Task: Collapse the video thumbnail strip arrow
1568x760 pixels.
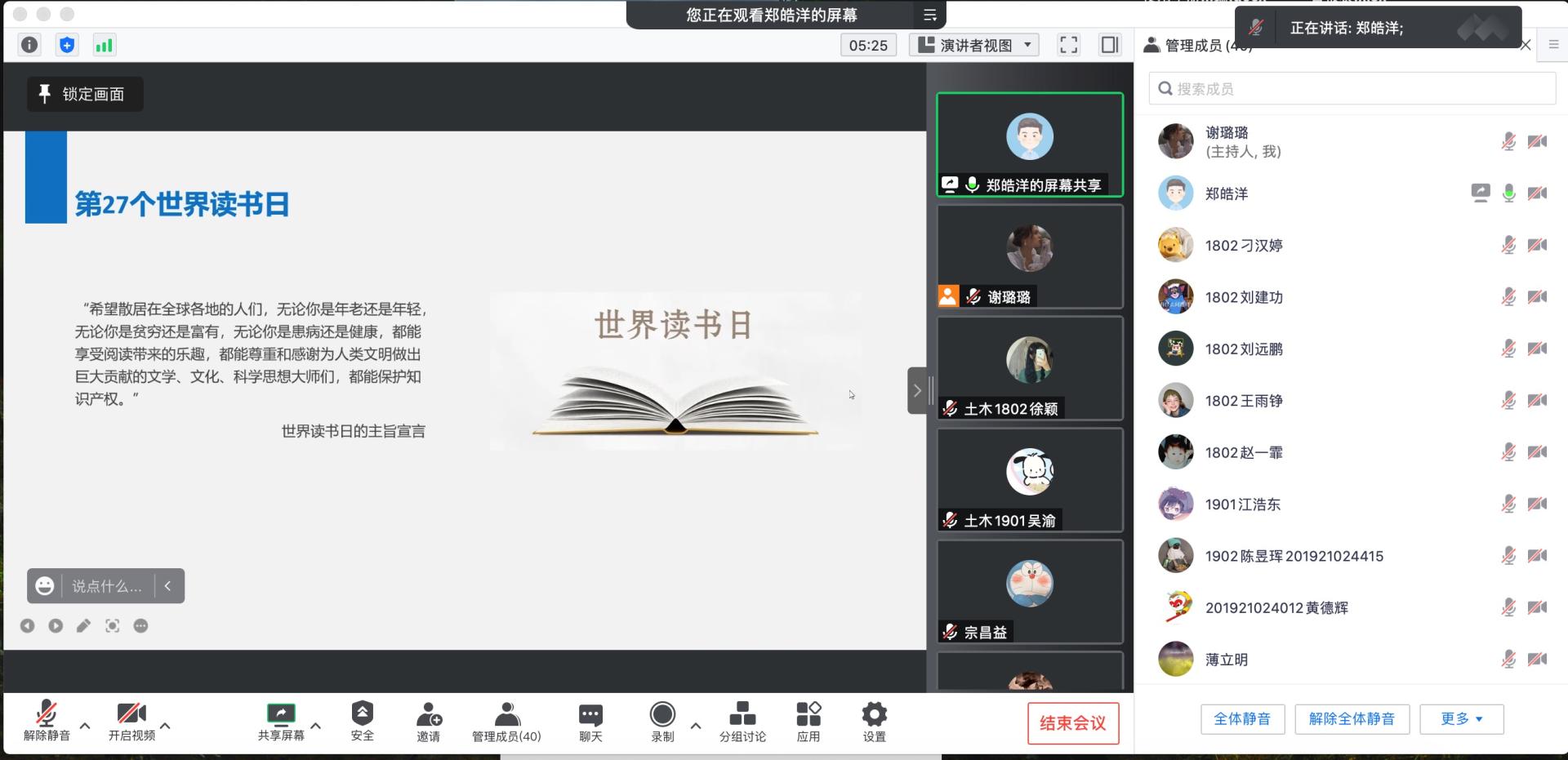Action: click(x=917, y=390)
